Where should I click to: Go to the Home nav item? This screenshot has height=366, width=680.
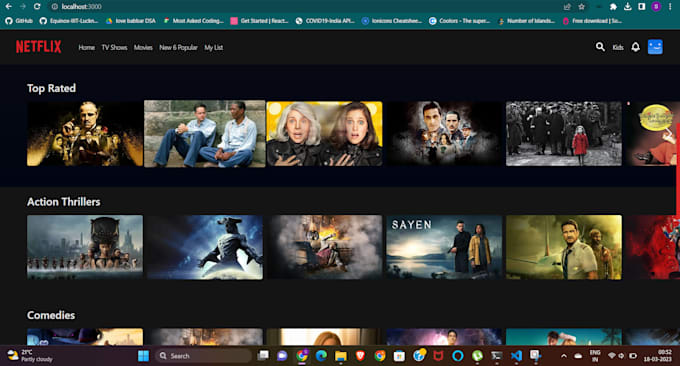[x=86, y=47]
